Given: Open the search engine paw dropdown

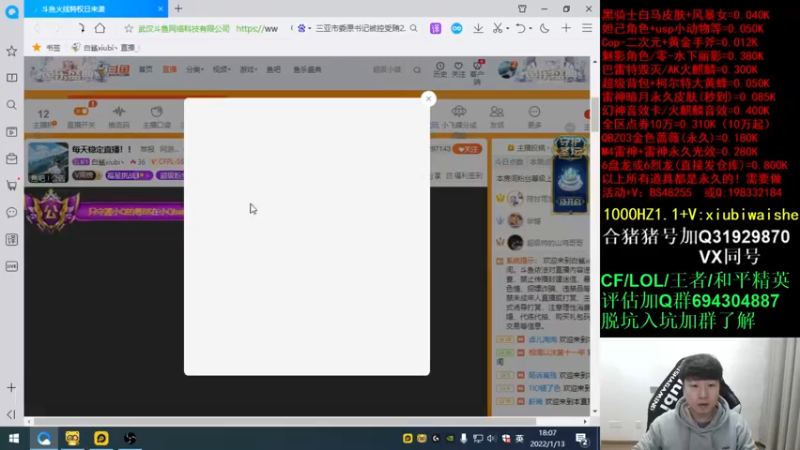Looking at the screenshot, I should [x=304, y=29].
